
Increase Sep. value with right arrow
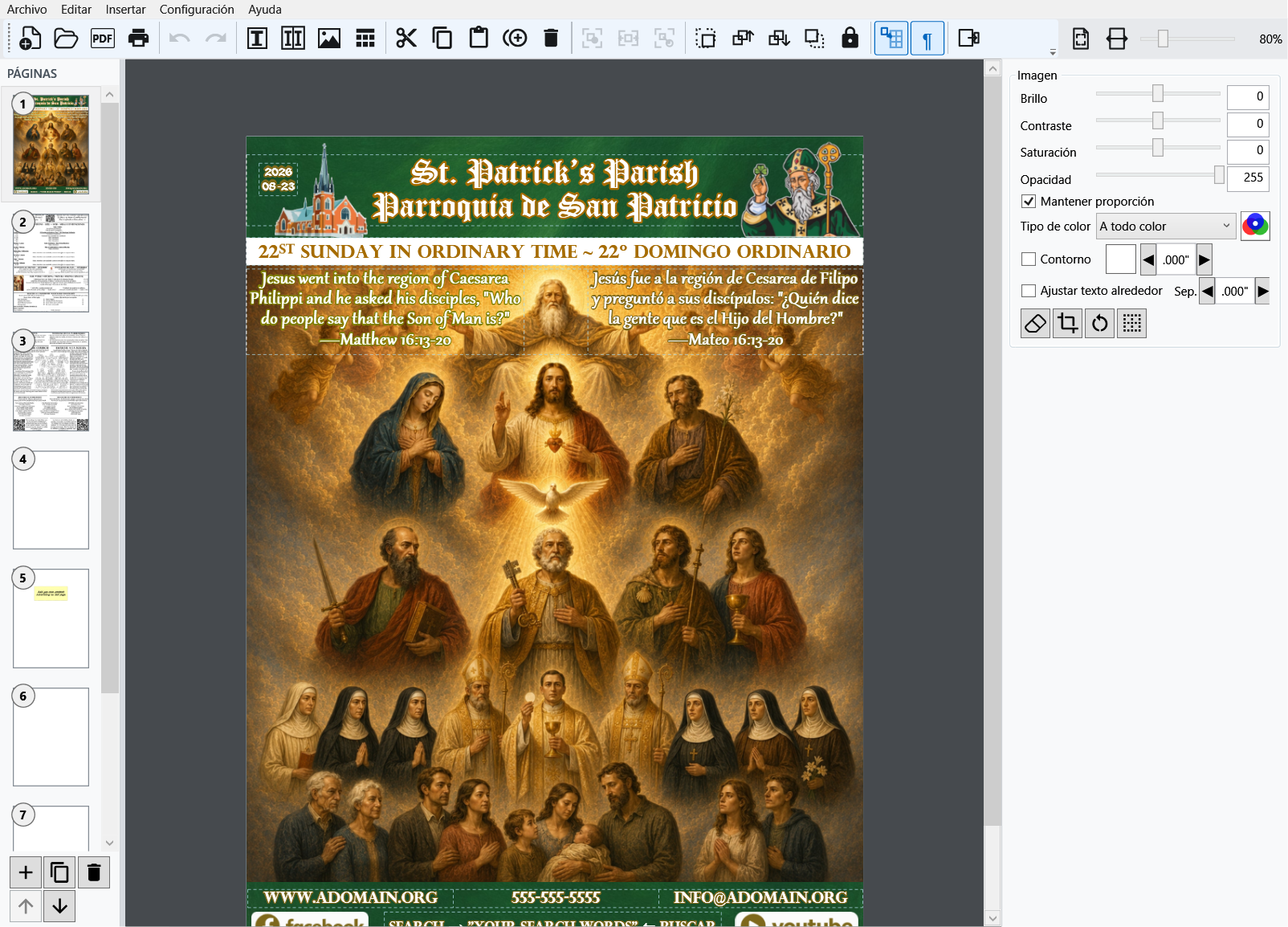(x=1262, y=291)
